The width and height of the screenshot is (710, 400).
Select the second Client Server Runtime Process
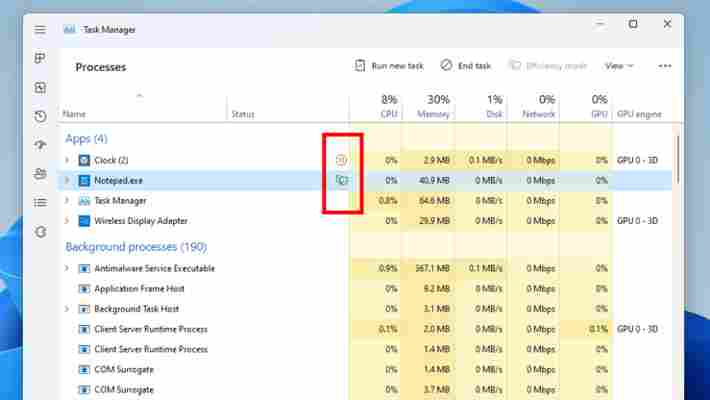[x=365, y=349]
